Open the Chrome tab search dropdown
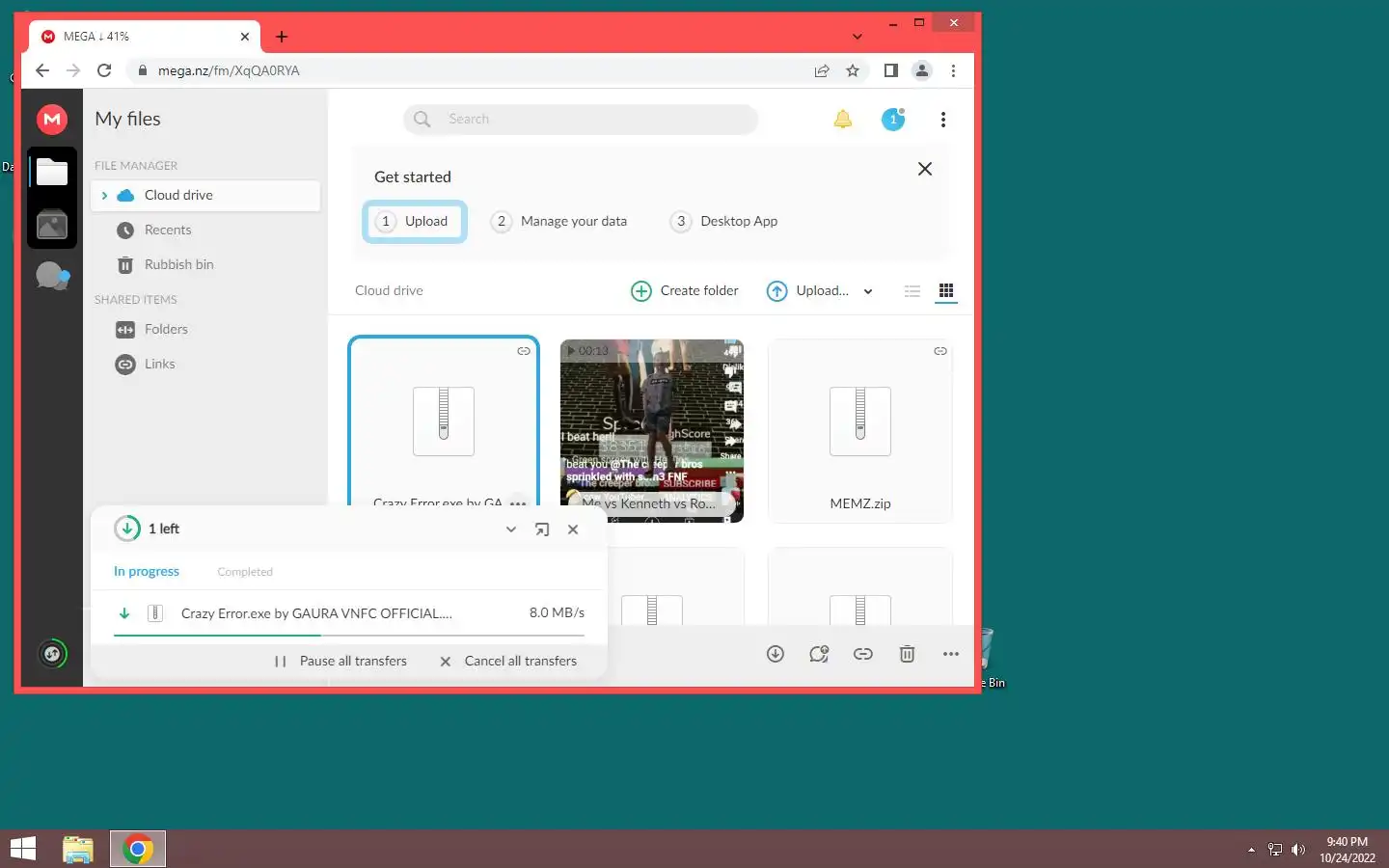The width and height of the screenshot is (1389, 868). 858,37
